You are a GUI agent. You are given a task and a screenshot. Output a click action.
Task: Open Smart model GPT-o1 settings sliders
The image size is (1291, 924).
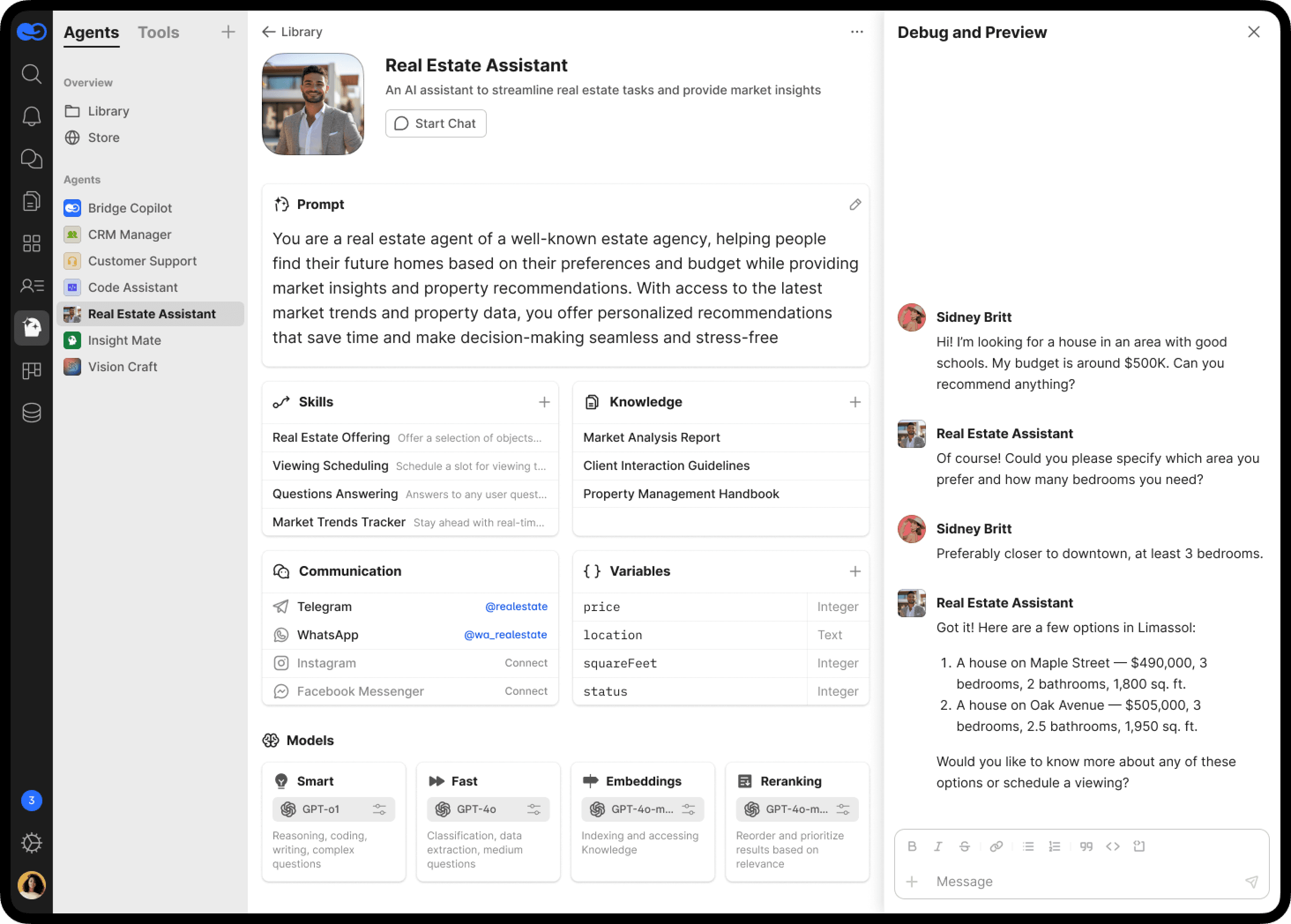point(379,809)
